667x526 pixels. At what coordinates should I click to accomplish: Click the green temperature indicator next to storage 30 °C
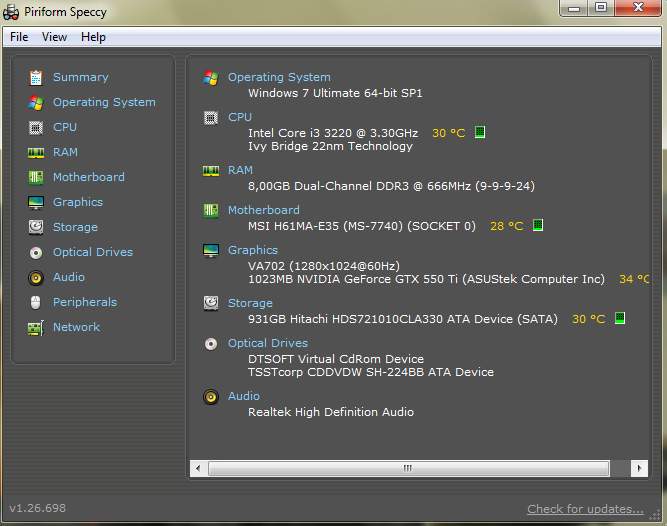(x=620, y=318)
